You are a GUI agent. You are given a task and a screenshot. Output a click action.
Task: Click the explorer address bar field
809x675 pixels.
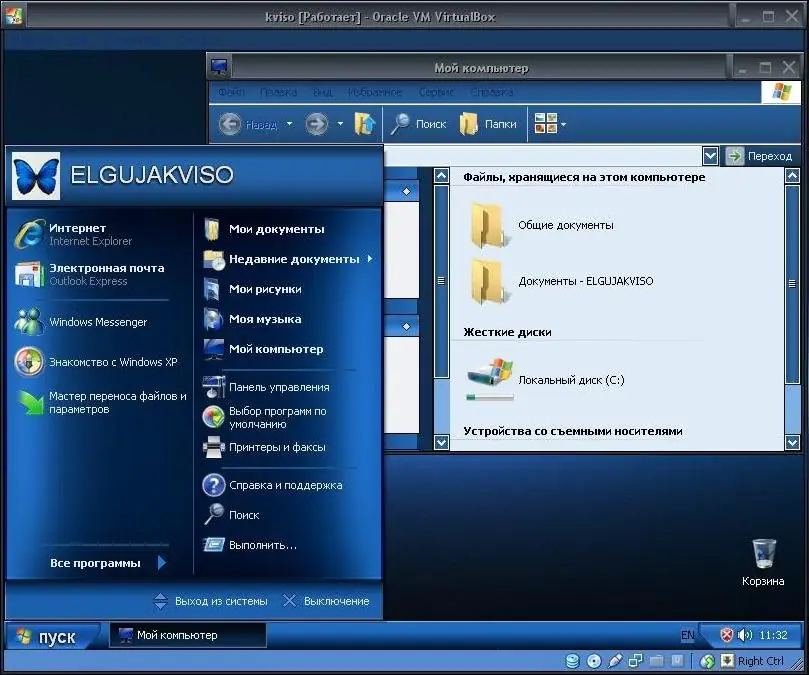point(543,156)
